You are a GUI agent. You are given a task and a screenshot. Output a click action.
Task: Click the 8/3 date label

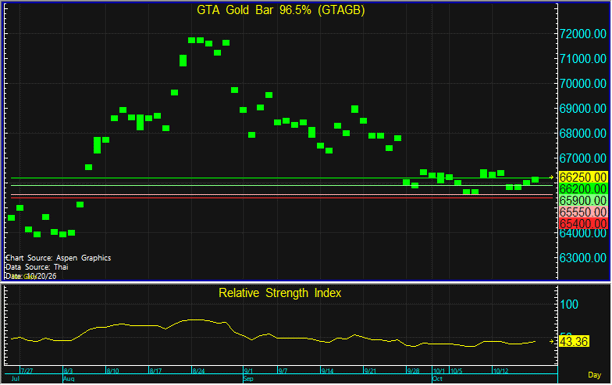pyautogui.click(x=68, y=371)
